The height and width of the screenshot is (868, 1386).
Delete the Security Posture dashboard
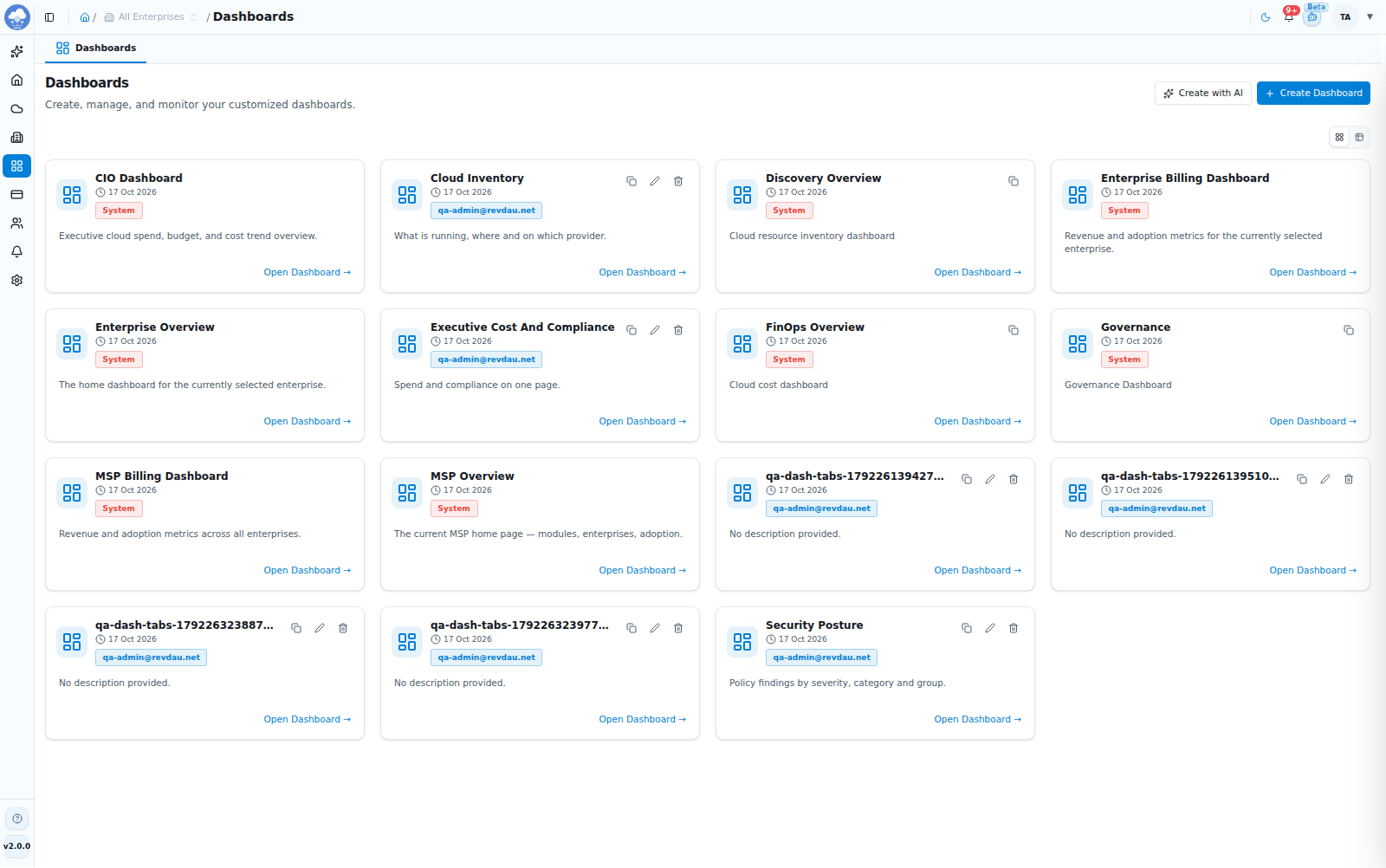click(1014, 628)
